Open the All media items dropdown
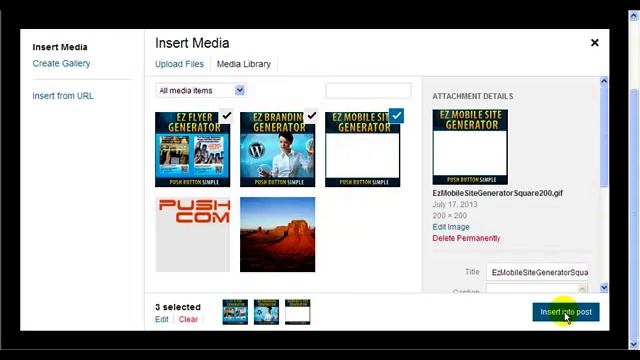Image resolution: width=640 pixels, height=360 pixels. 200,90
